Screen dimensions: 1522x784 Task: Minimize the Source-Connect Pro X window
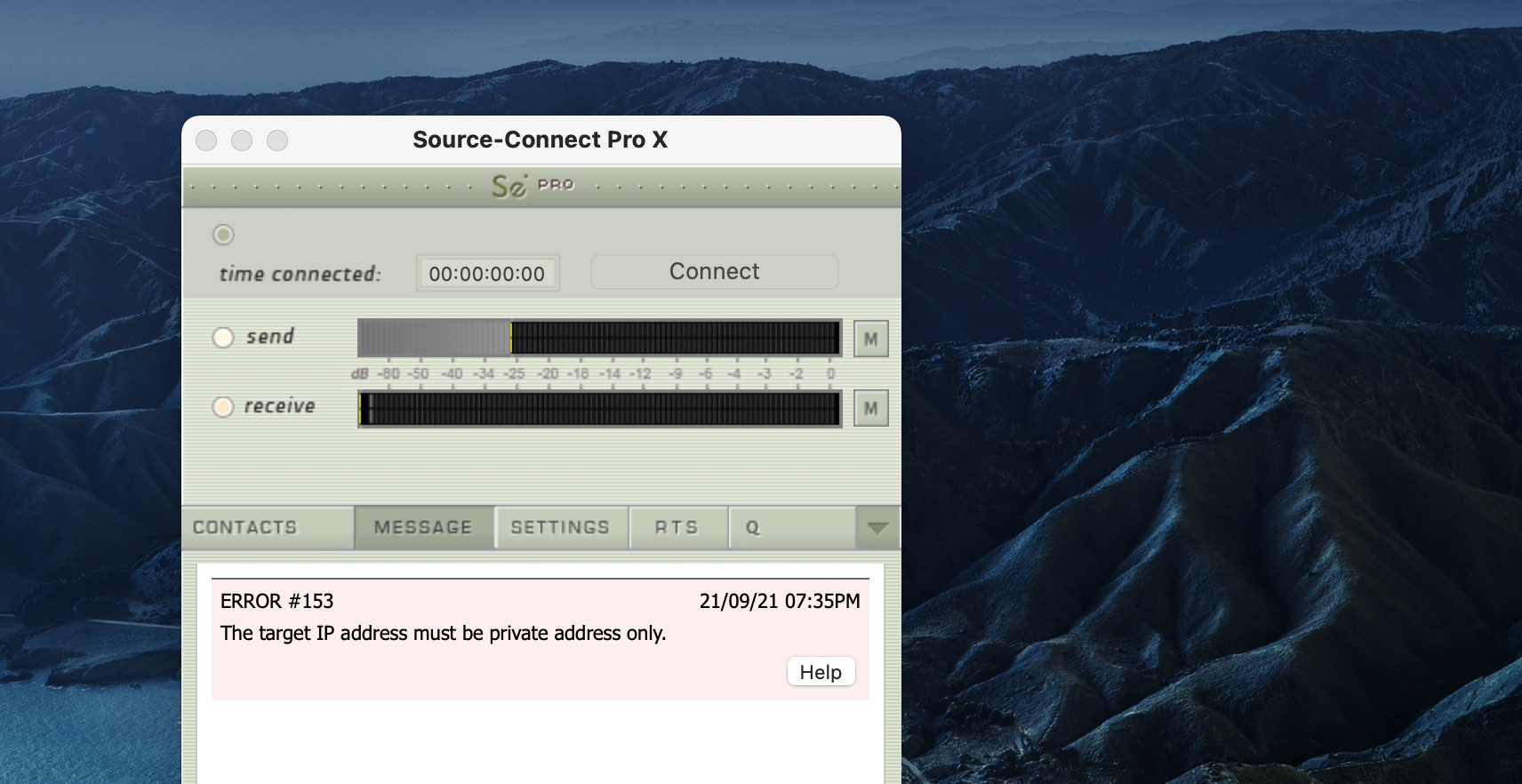[x=242, y=140]
